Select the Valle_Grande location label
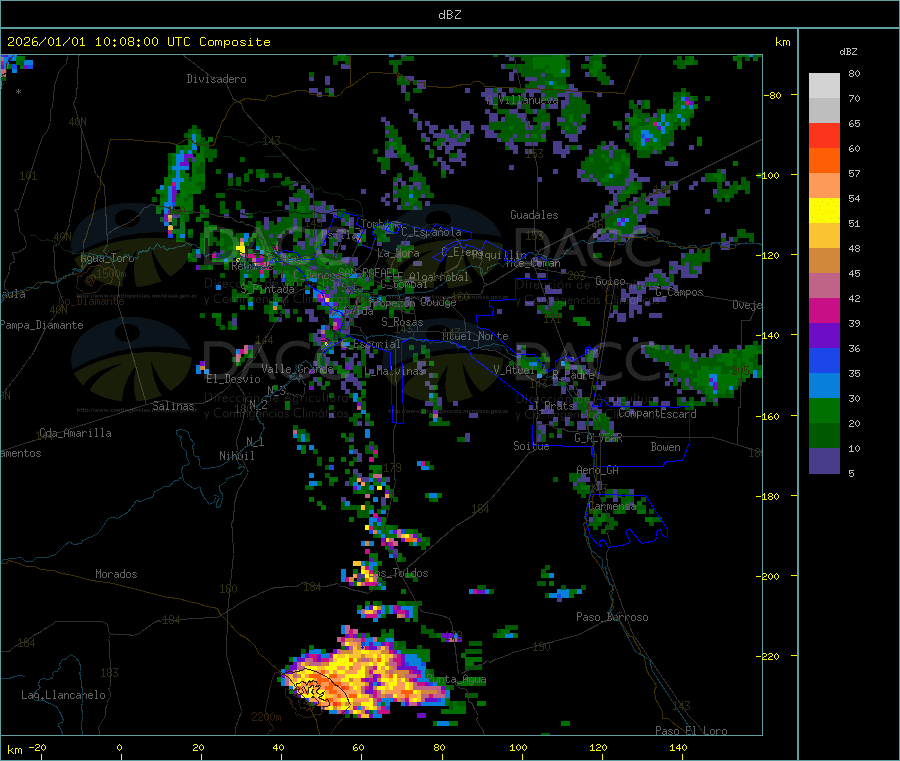 (298, 369)
